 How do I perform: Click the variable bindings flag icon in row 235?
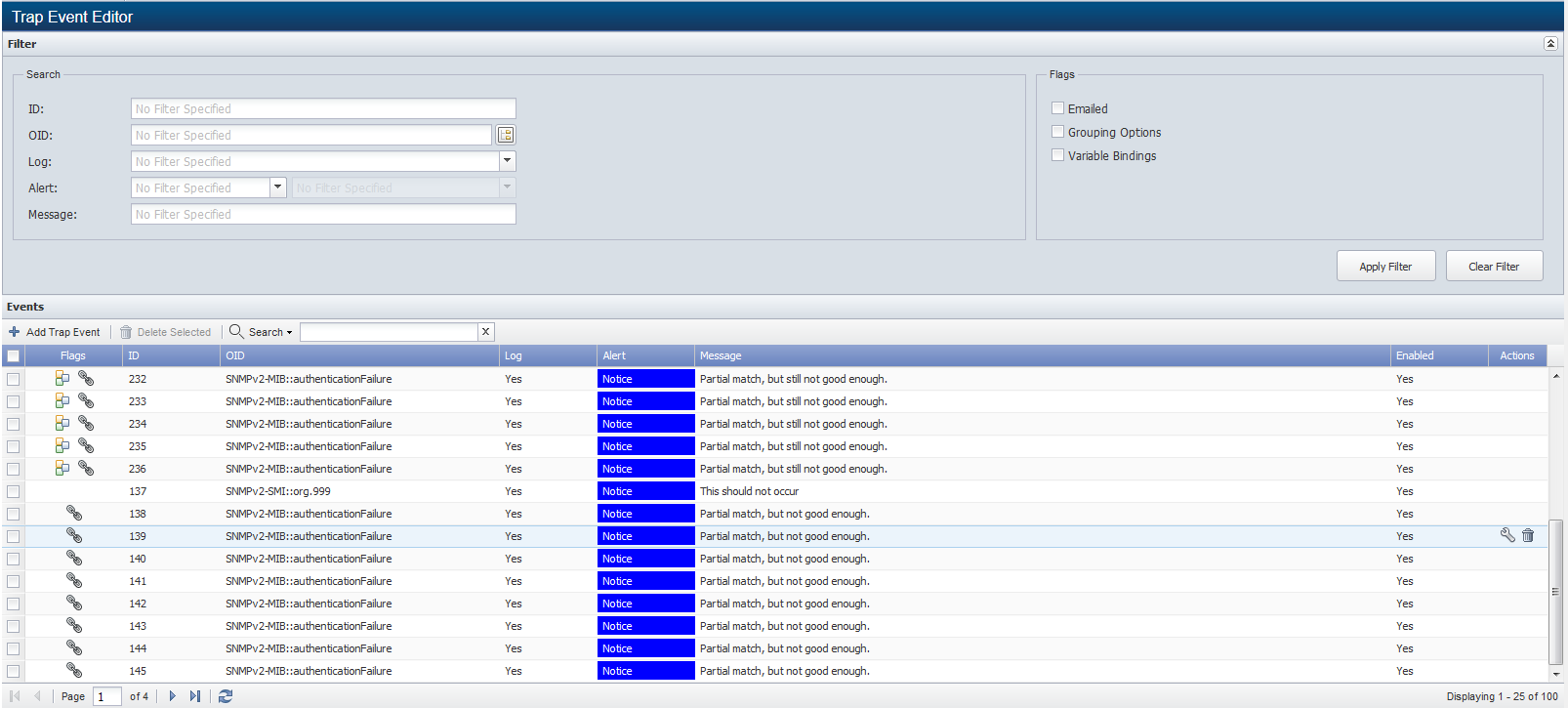[x=86, y=445]
